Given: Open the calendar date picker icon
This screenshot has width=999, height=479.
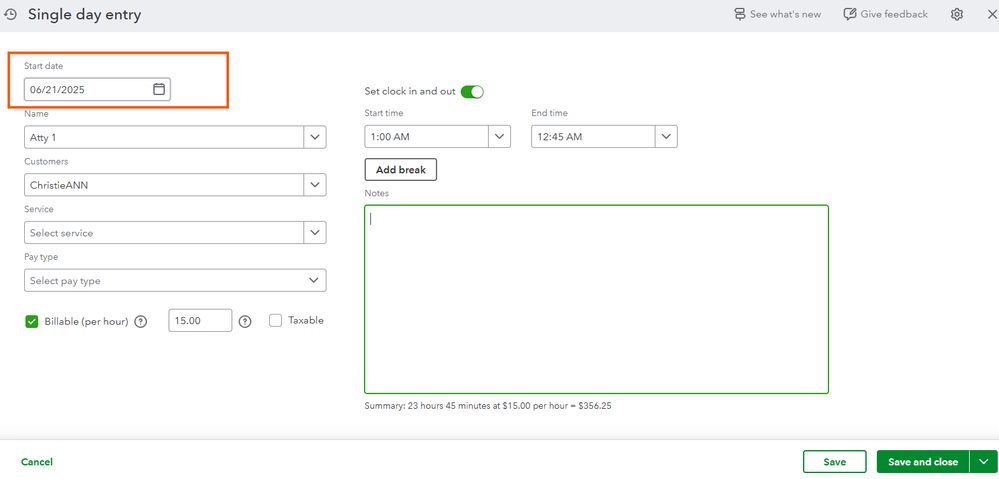Looking at the screenshot, I should pos(159,90).
